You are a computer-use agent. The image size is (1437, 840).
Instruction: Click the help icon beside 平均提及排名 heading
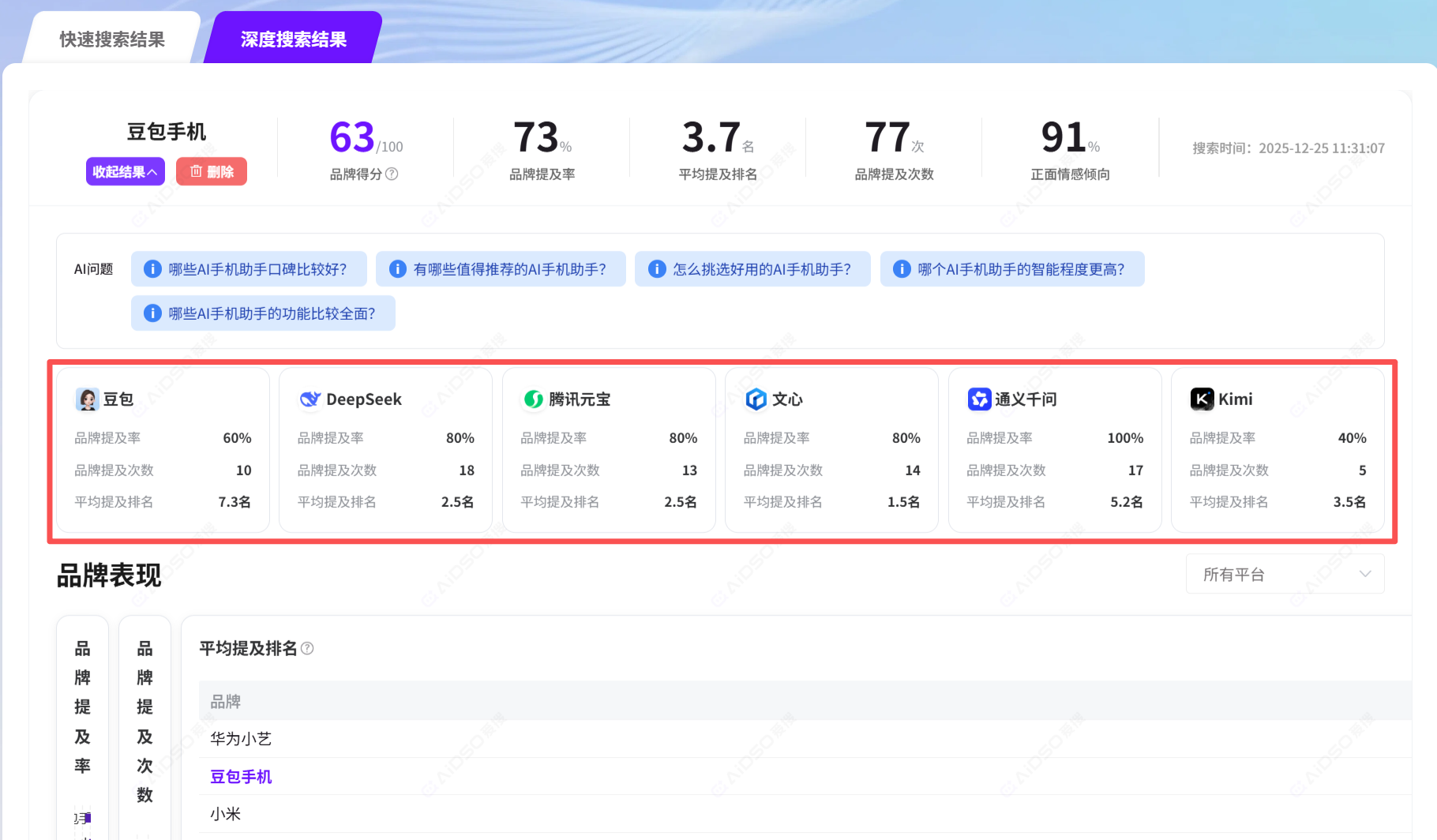pos(308,649)
